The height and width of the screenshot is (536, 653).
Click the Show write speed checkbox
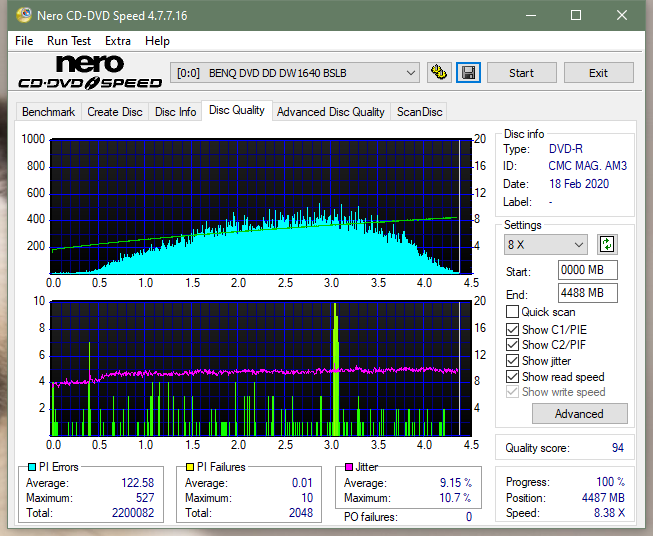pyautogui.click(x=512, y=392)
